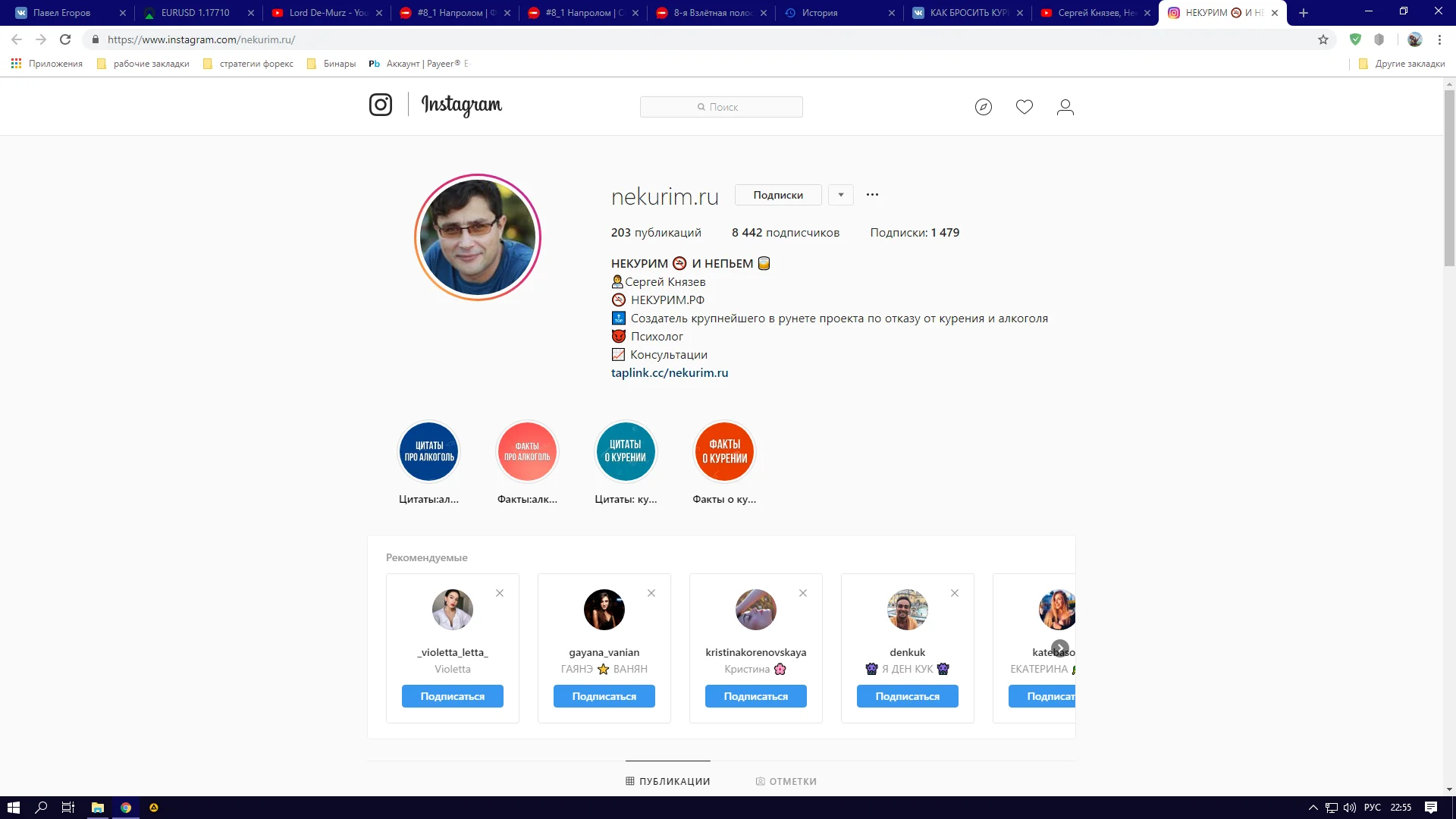The height and width of the screenshot is (819, 1456).
Task: Open the activity heart icon
Action: (1025, 107)
